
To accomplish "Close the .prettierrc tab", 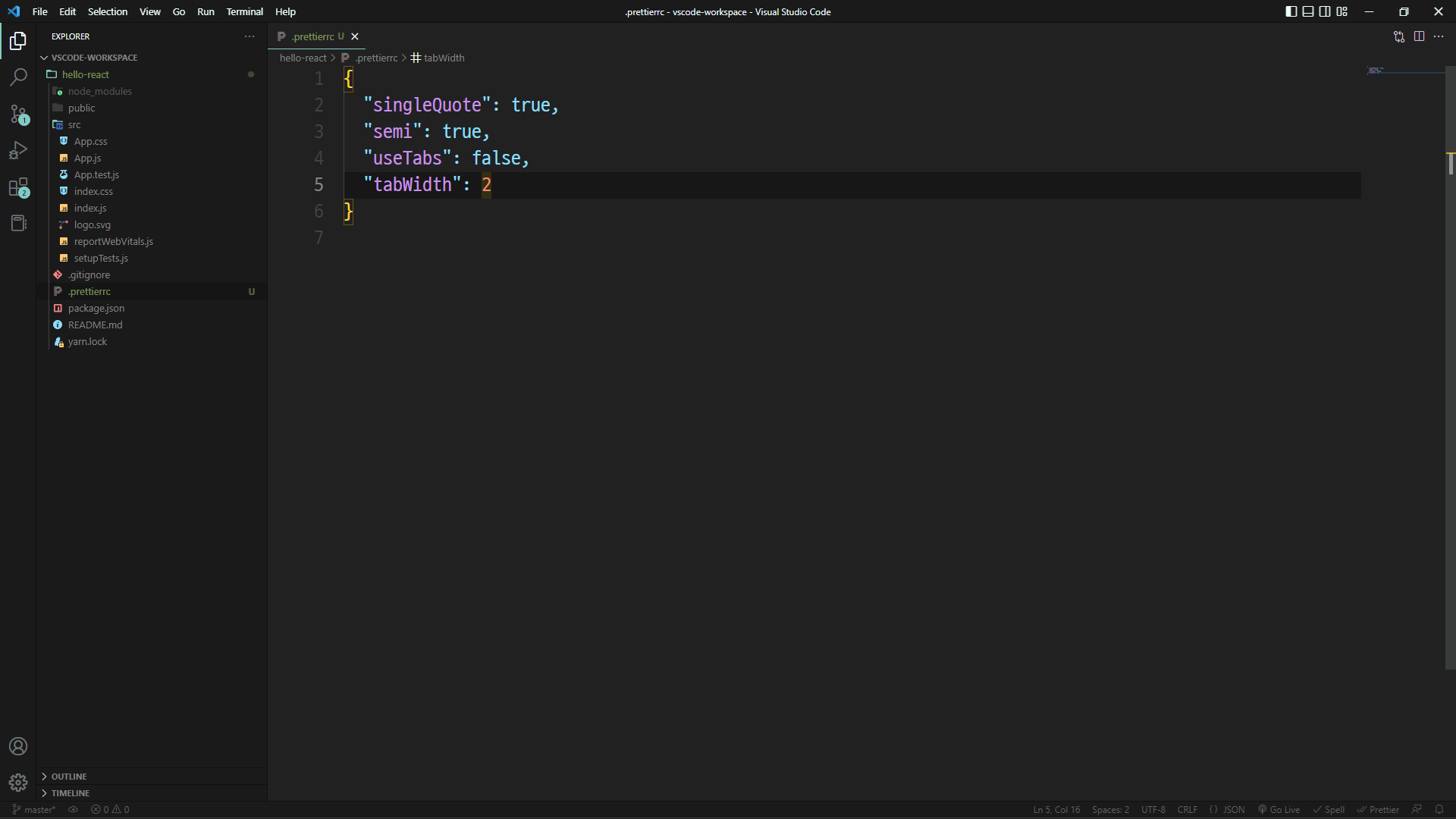I will [x=354, y=36].
